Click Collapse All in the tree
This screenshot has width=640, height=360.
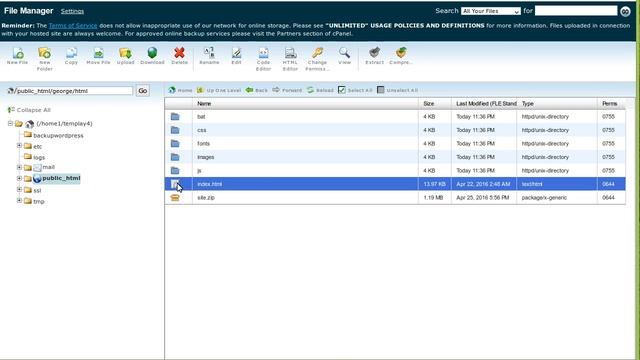click(29, 110)
